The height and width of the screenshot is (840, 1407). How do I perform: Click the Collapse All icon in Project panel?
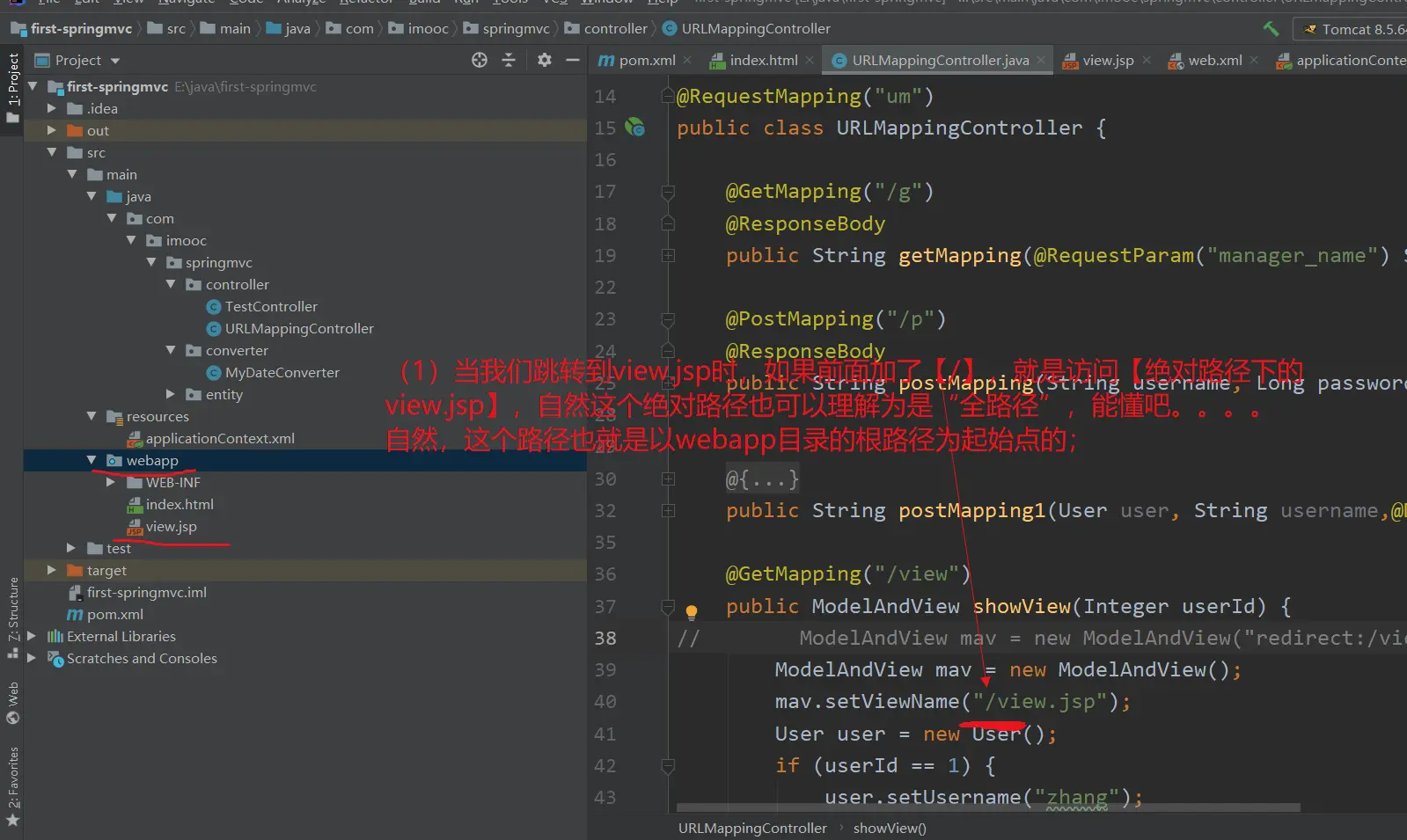[x=509, y=60]
